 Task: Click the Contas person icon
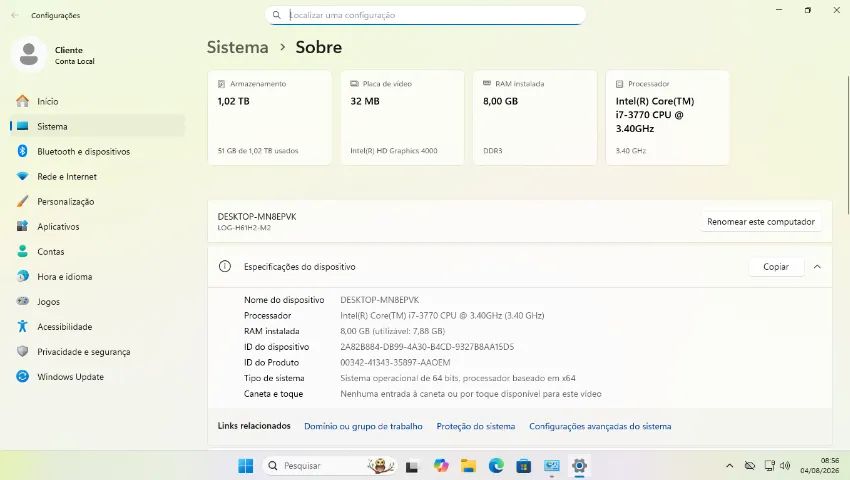pyautogui.click(x=22, y=251)
